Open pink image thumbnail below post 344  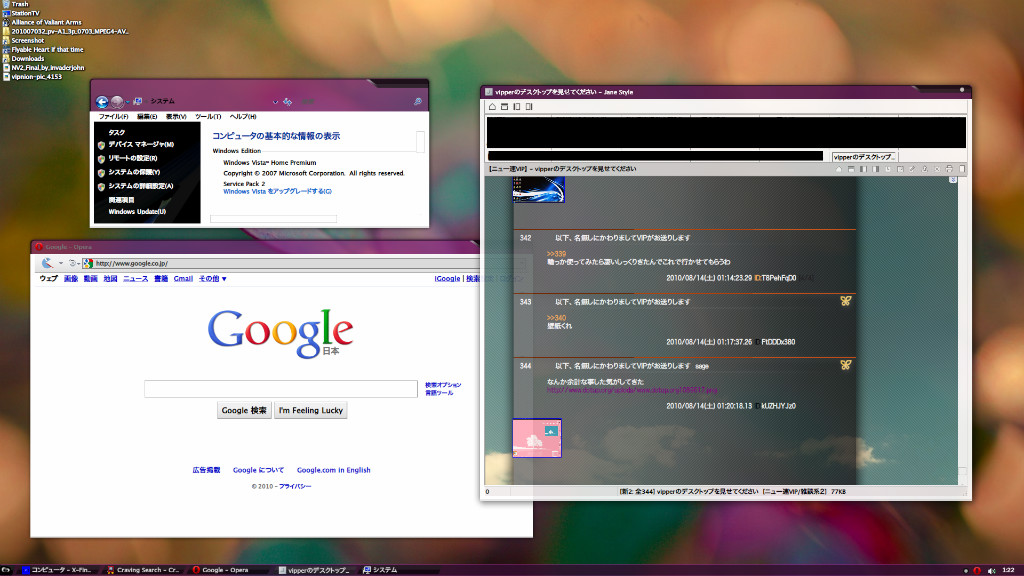537,438
